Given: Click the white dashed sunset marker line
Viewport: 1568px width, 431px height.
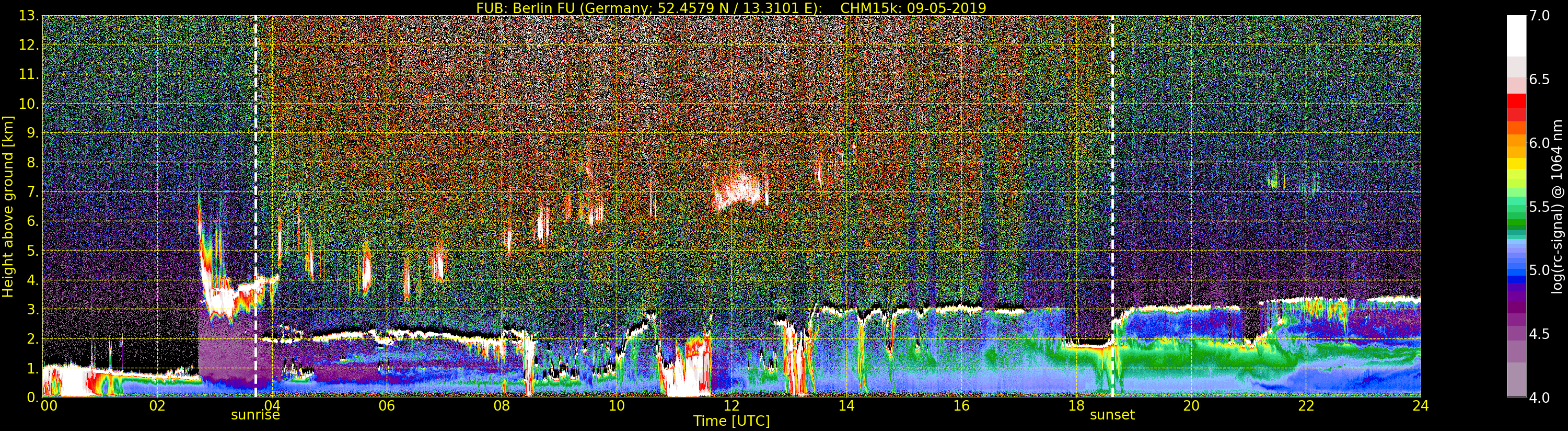Looking at the screenshot, I should pyautogui.click(x=1113, y=206).
